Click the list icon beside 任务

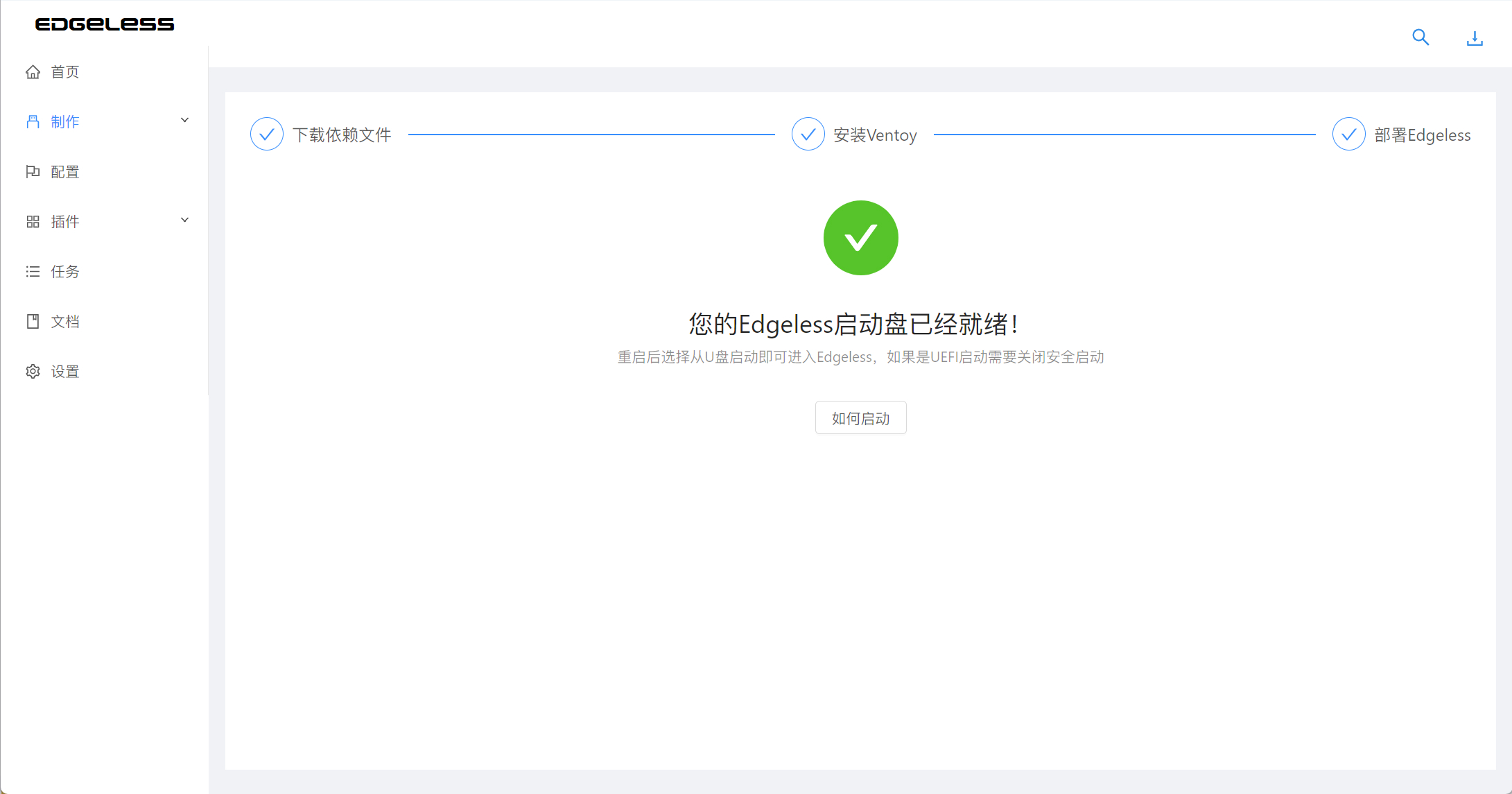[x=33, y=272]
